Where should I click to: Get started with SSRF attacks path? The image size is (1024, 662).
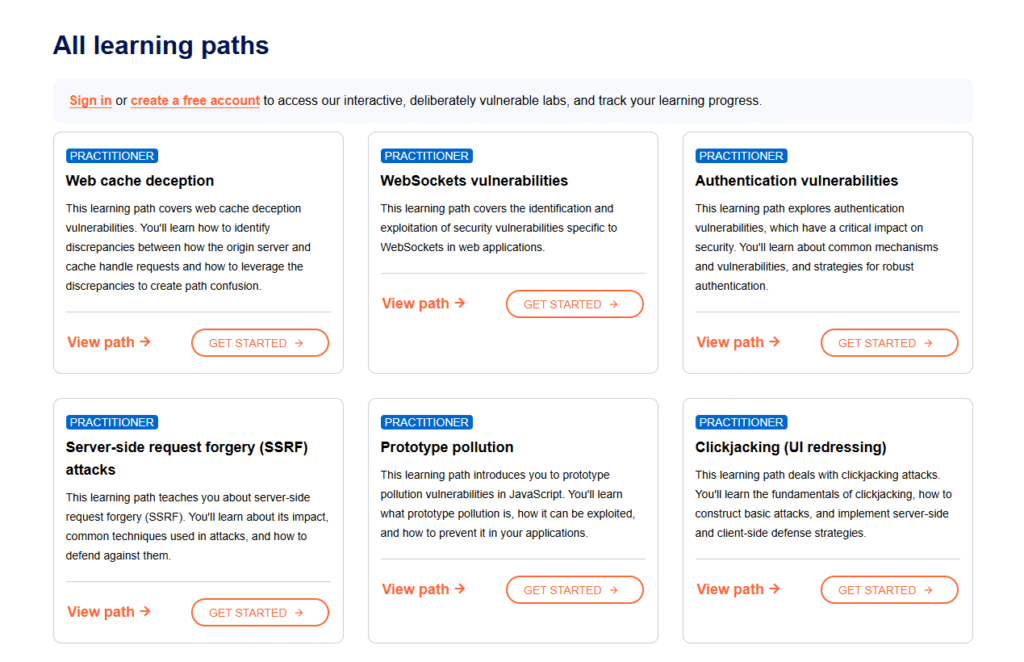pyautogui.click(x=260, y=612)
